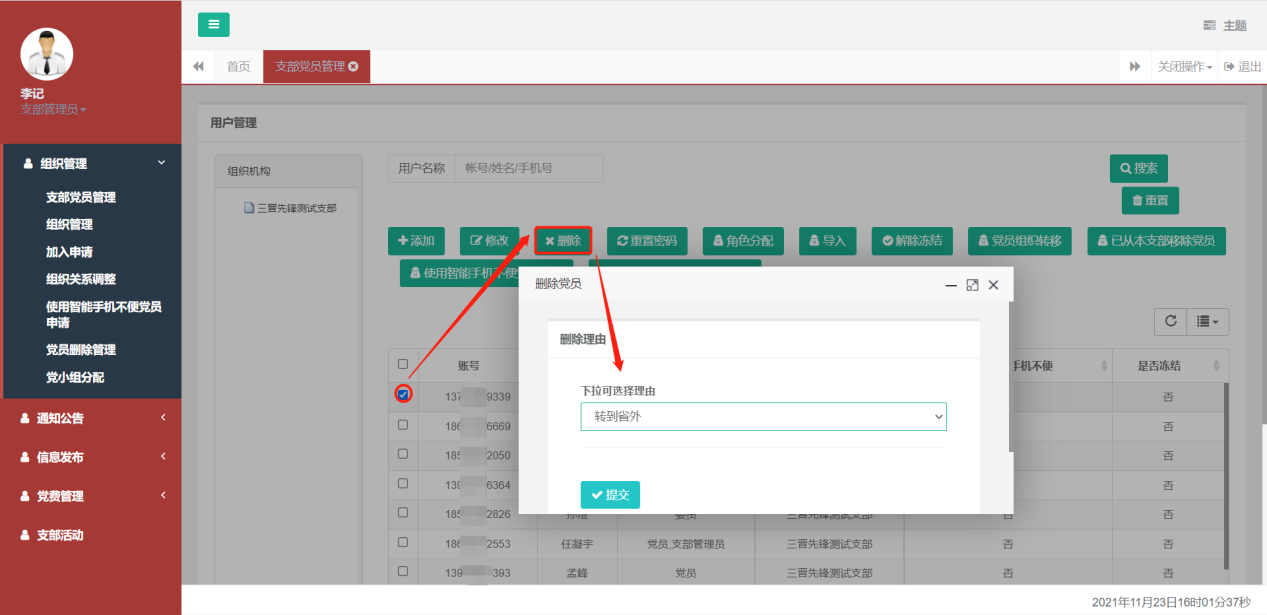Screen dimensions: 1267x615
Task: Switch to the 首页 tab
Action: [x=238, y=67]
